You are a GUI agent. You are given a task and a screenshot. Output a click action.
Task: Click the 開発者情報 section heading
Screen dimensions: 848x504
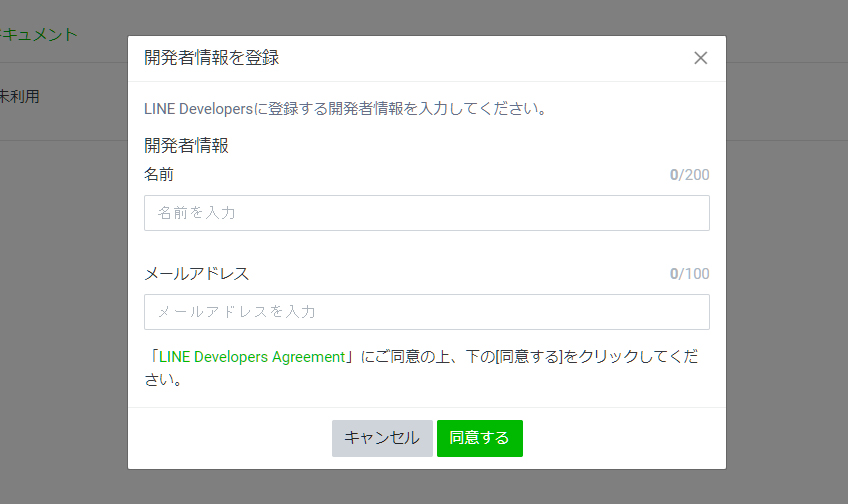pos(186,145)
